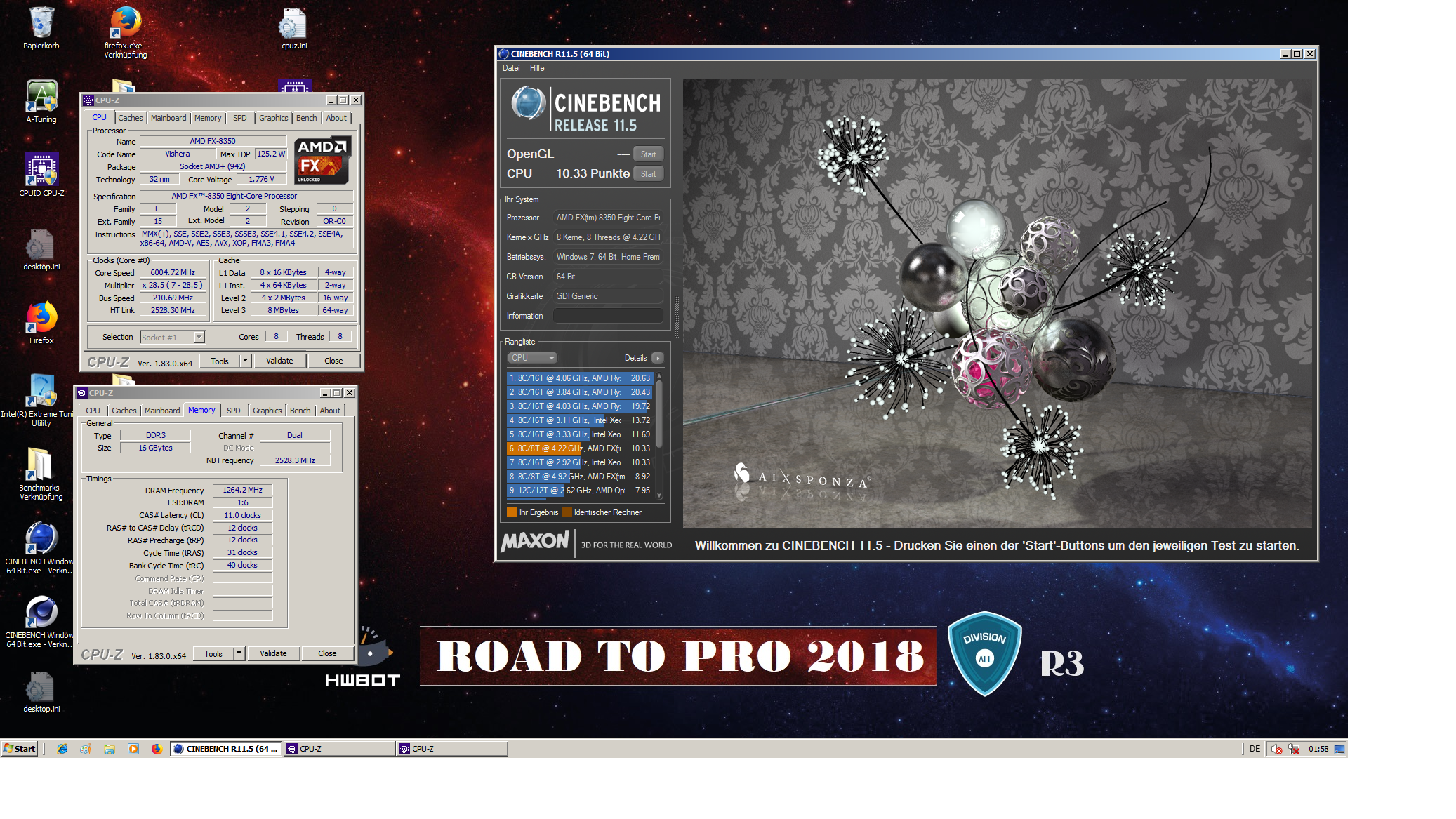Click Validate in upper CPU-Z window
The width and height of the screenshot is (1456, 819).
(279, 361)
